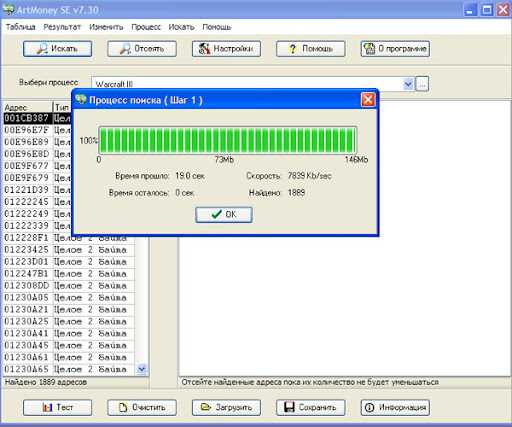Click the Тест button at bottom
Screen dimensions: 512x427
point(57,407)
